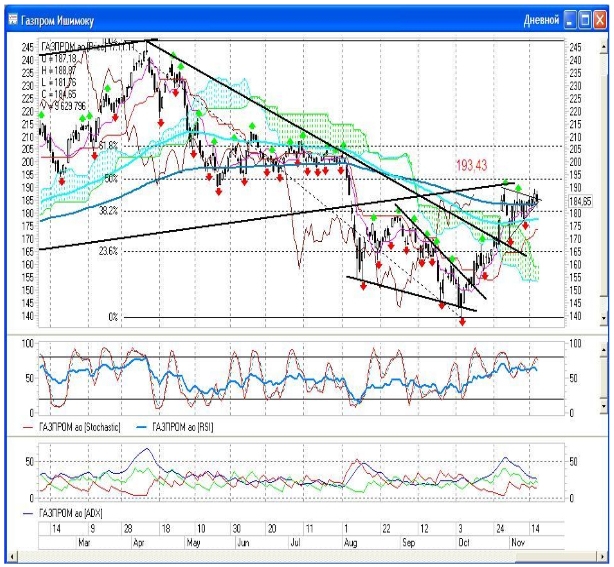Click the price panel scroll up arrow
This screenshot has height=567, width=614.
click(x=603, y=46)
